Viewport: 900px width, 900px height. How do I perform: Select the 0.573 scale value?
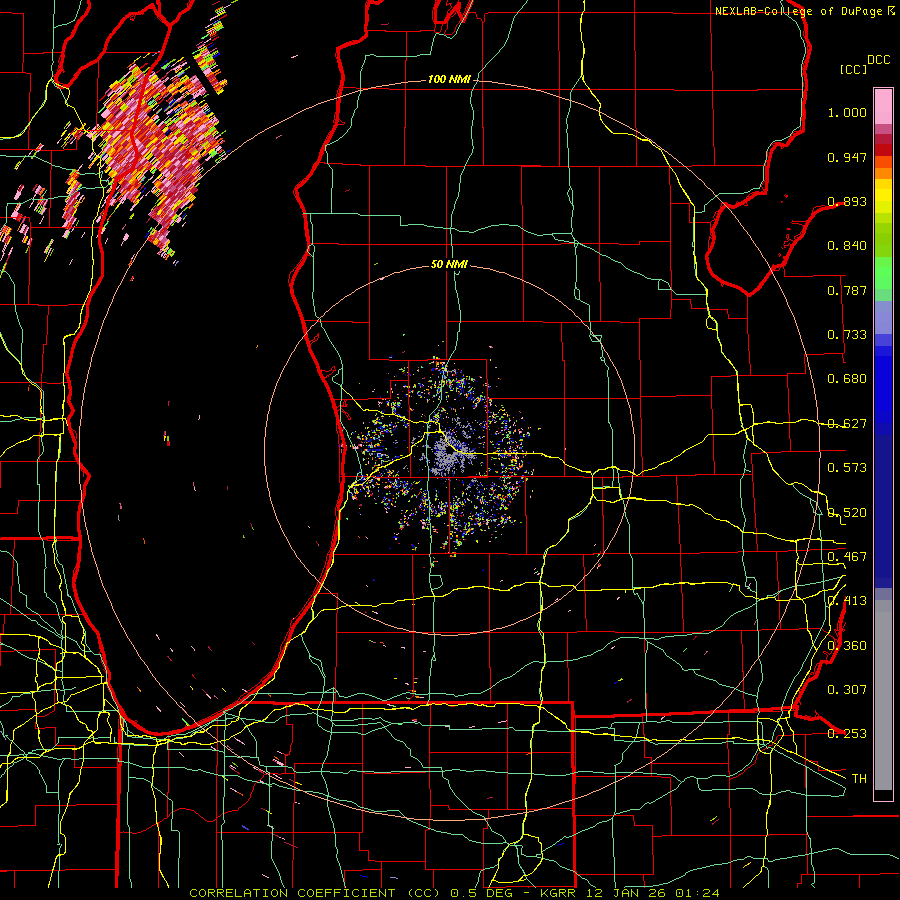click(x=847, y=468)
